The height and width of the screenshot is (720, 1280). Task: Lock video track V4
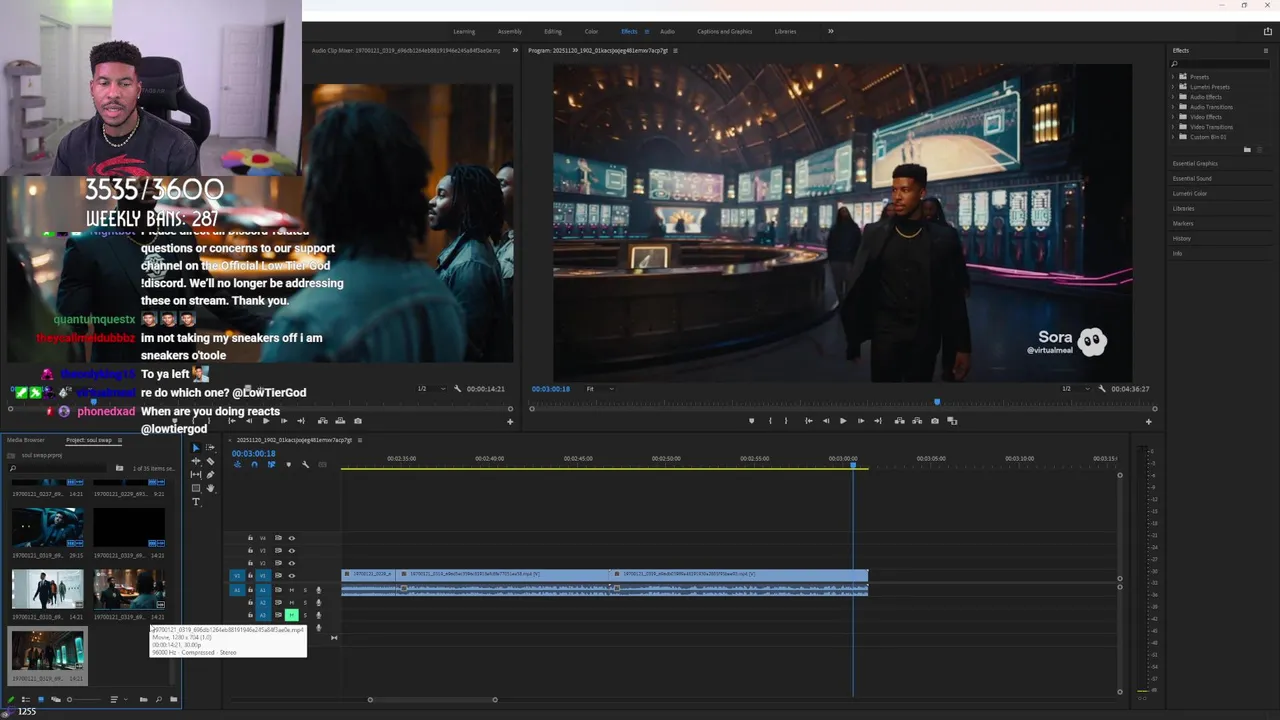[x=250, y=538]
